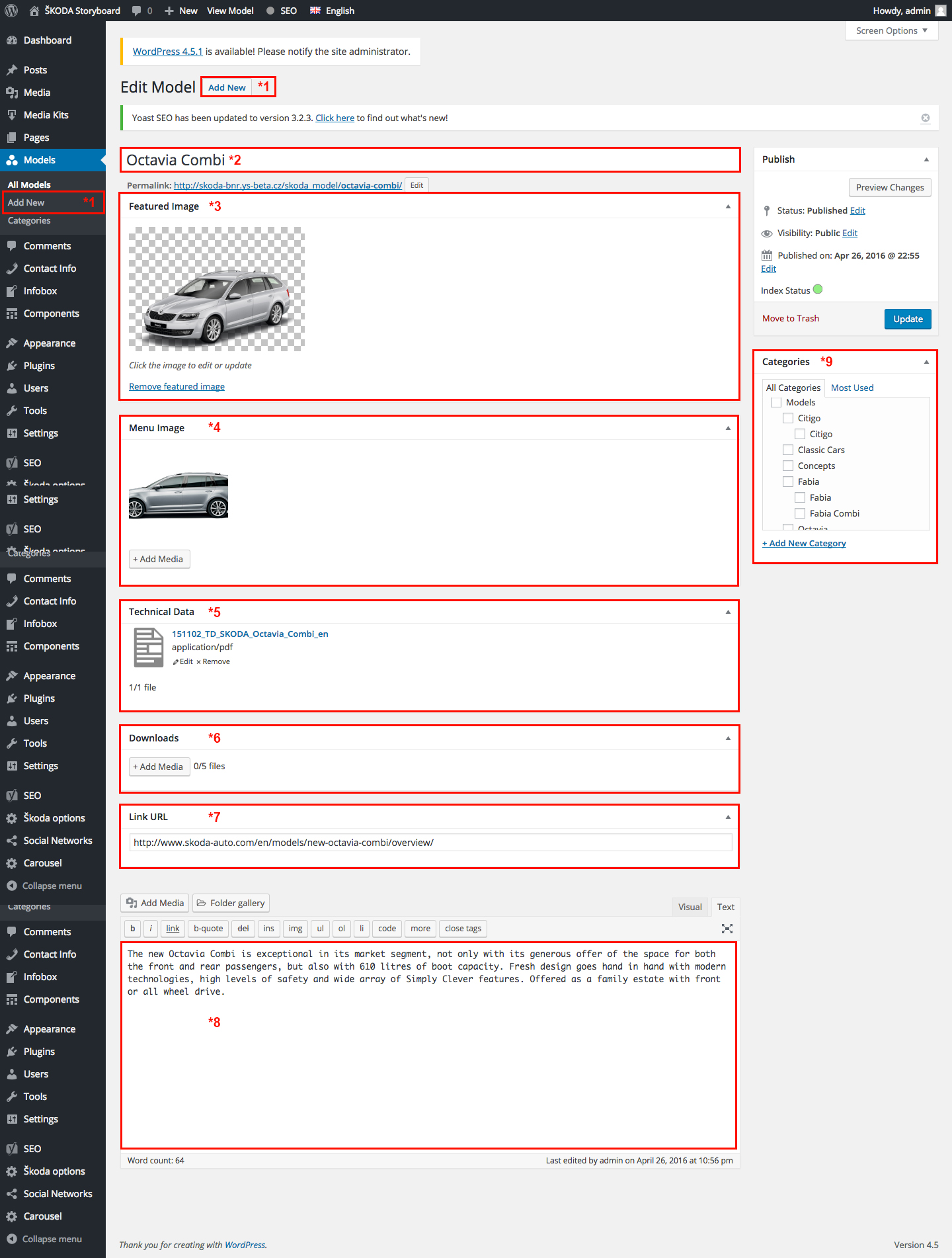Open ŠKODA Storyboard site home link
The height and width of the screenshot is (1258, 952).
pyautogui.click(x=75, y=11)
